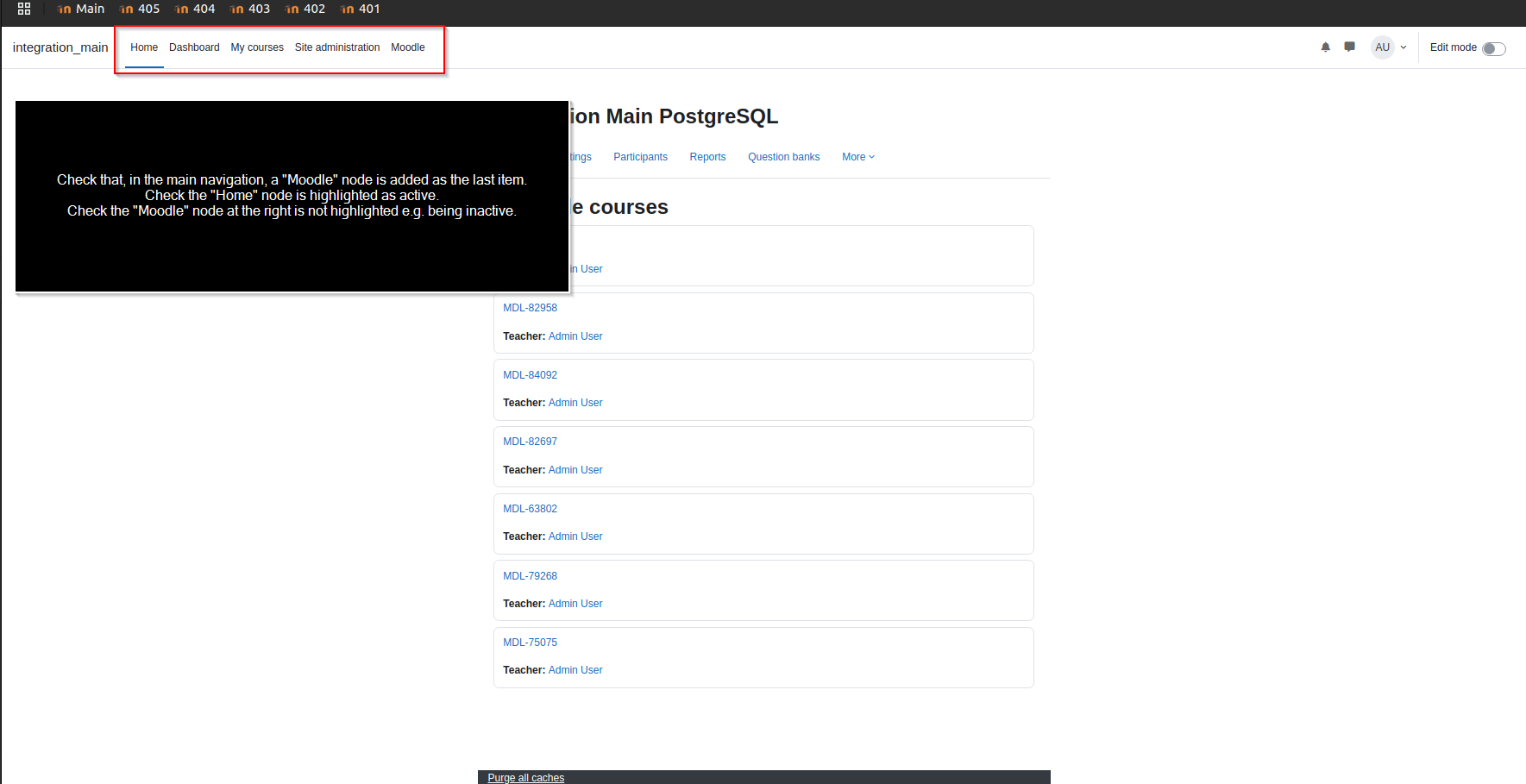Select the Home navigation tab

[144, 47]
